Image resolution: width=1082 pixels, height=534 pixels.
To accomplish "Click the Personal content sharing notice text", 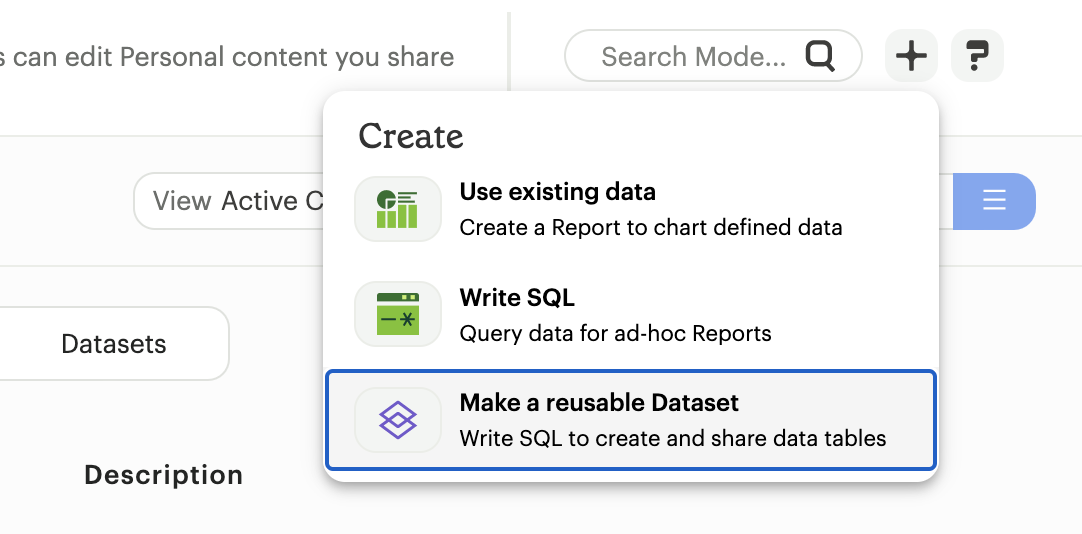I will [227, 57].
